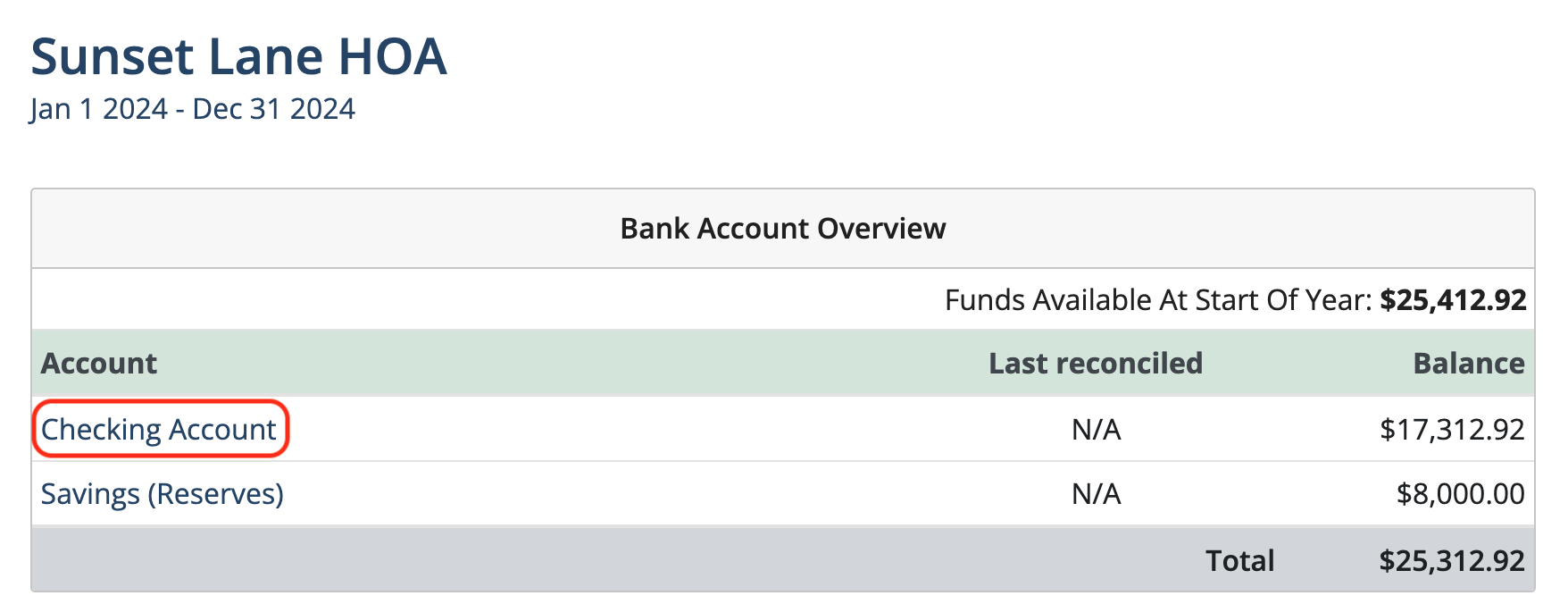Select the $25,312.92 total balance
Screen dimensions: 1568x604
tap(1452, 561)
